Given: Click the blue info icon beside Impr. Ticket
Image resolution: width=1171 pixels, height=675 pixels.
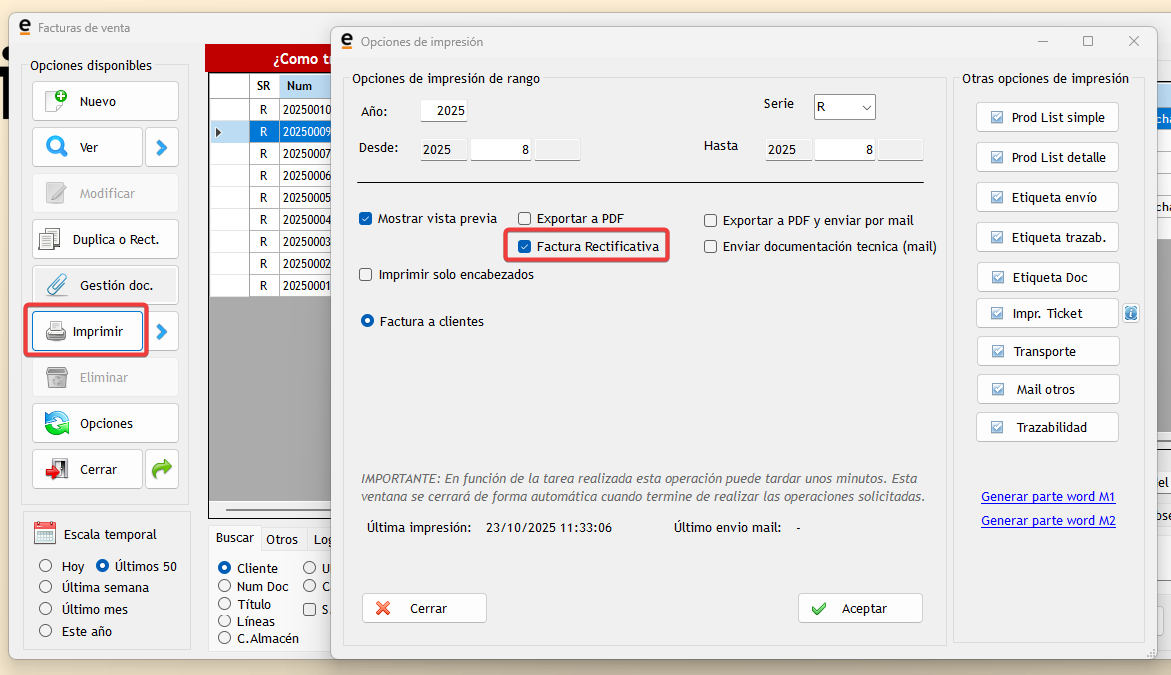Looking at the screenshot, I should click(1131, 313).
